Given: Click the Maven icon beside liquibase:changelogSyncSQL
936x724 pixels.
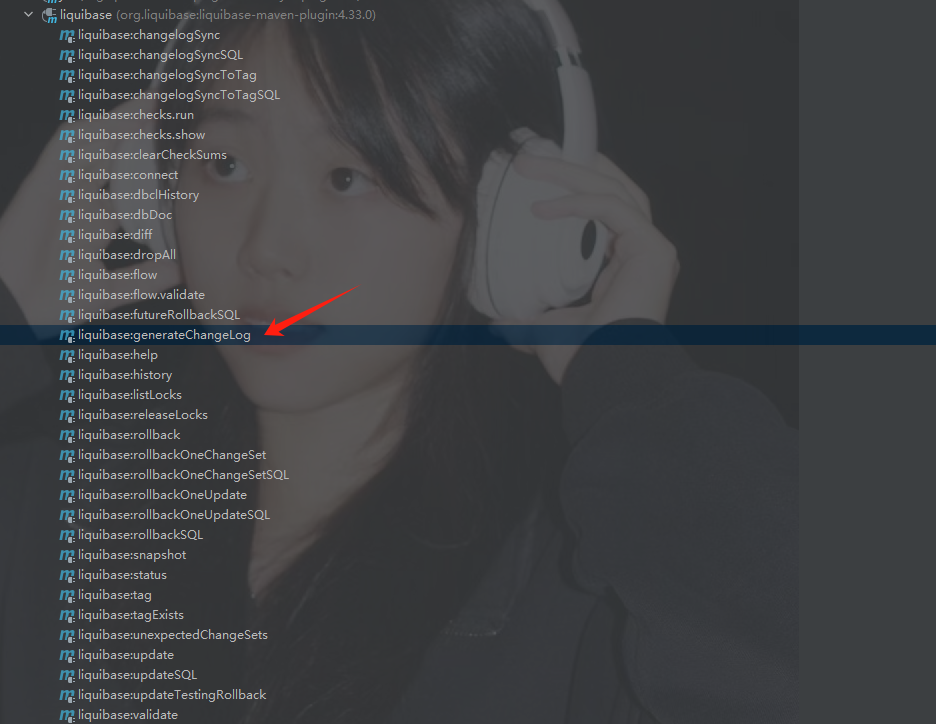Looking at the screenshot, I should coord(67,56).
